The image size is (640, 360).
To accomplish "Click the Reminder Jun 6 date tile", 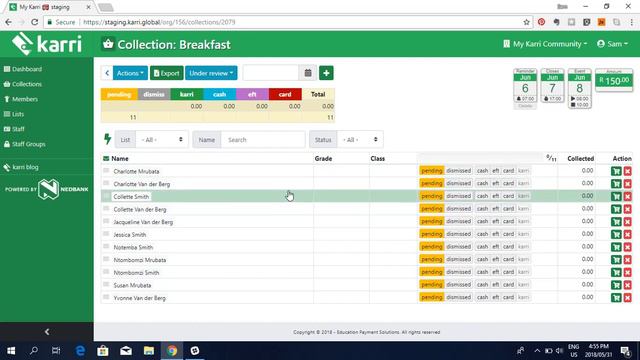I will tap(525, 89).
